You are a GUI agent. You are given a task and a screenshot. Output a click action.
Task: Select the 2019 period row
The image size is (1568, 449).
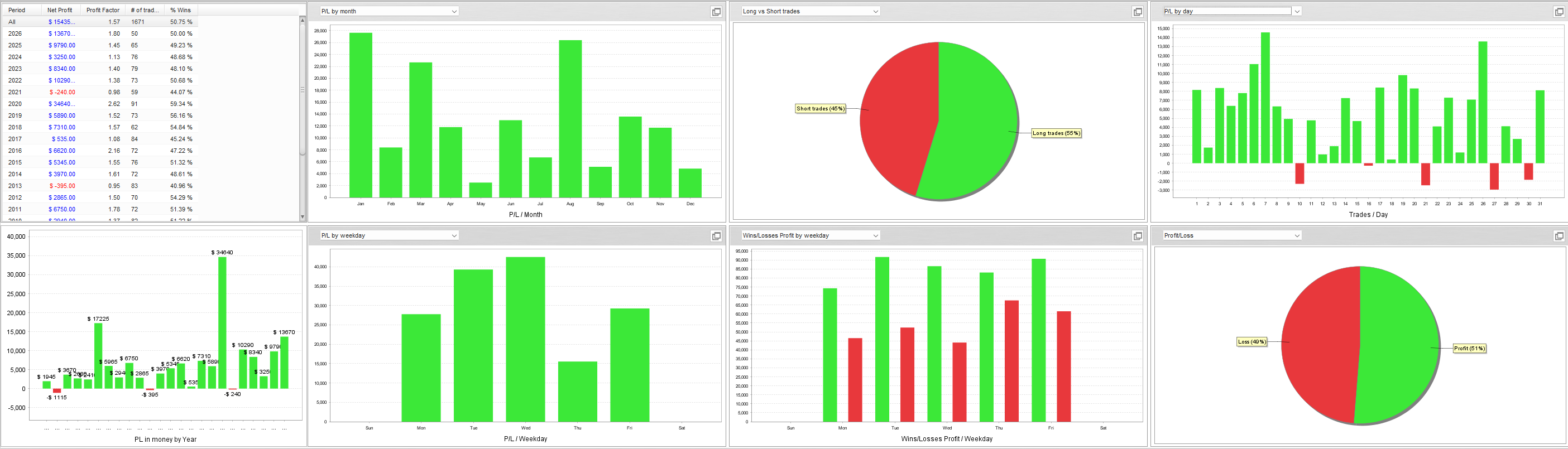click(100, 115)
